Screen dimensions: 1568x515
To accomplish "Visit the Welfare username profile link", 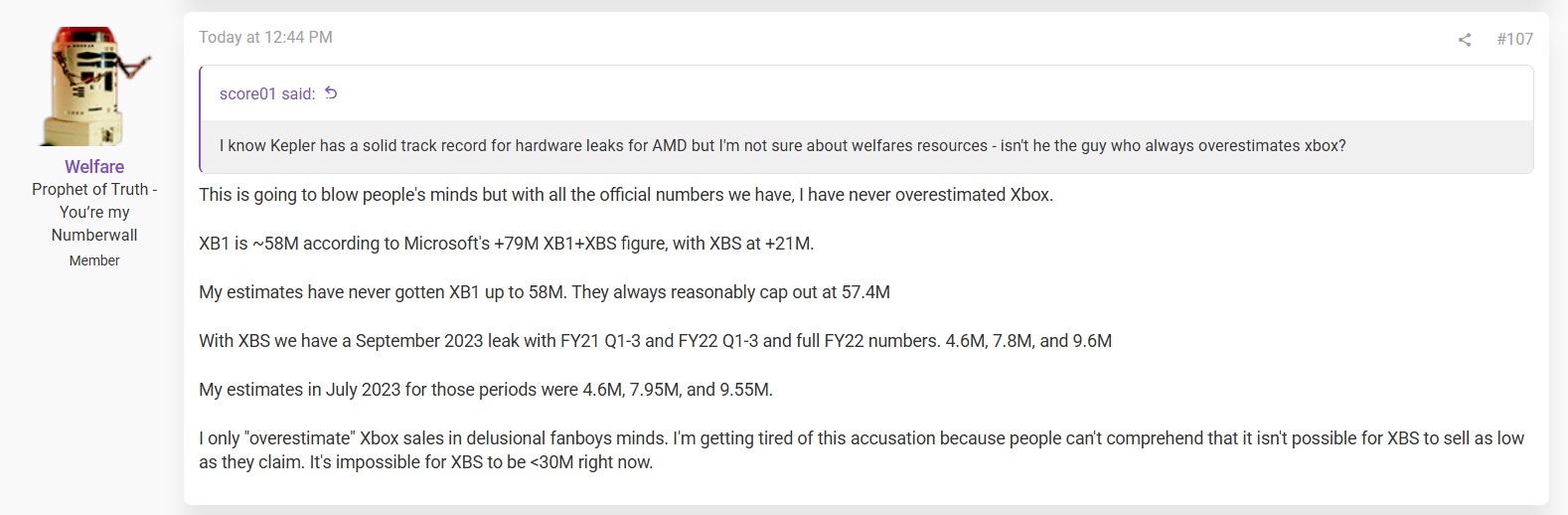I will click(94, 167).
